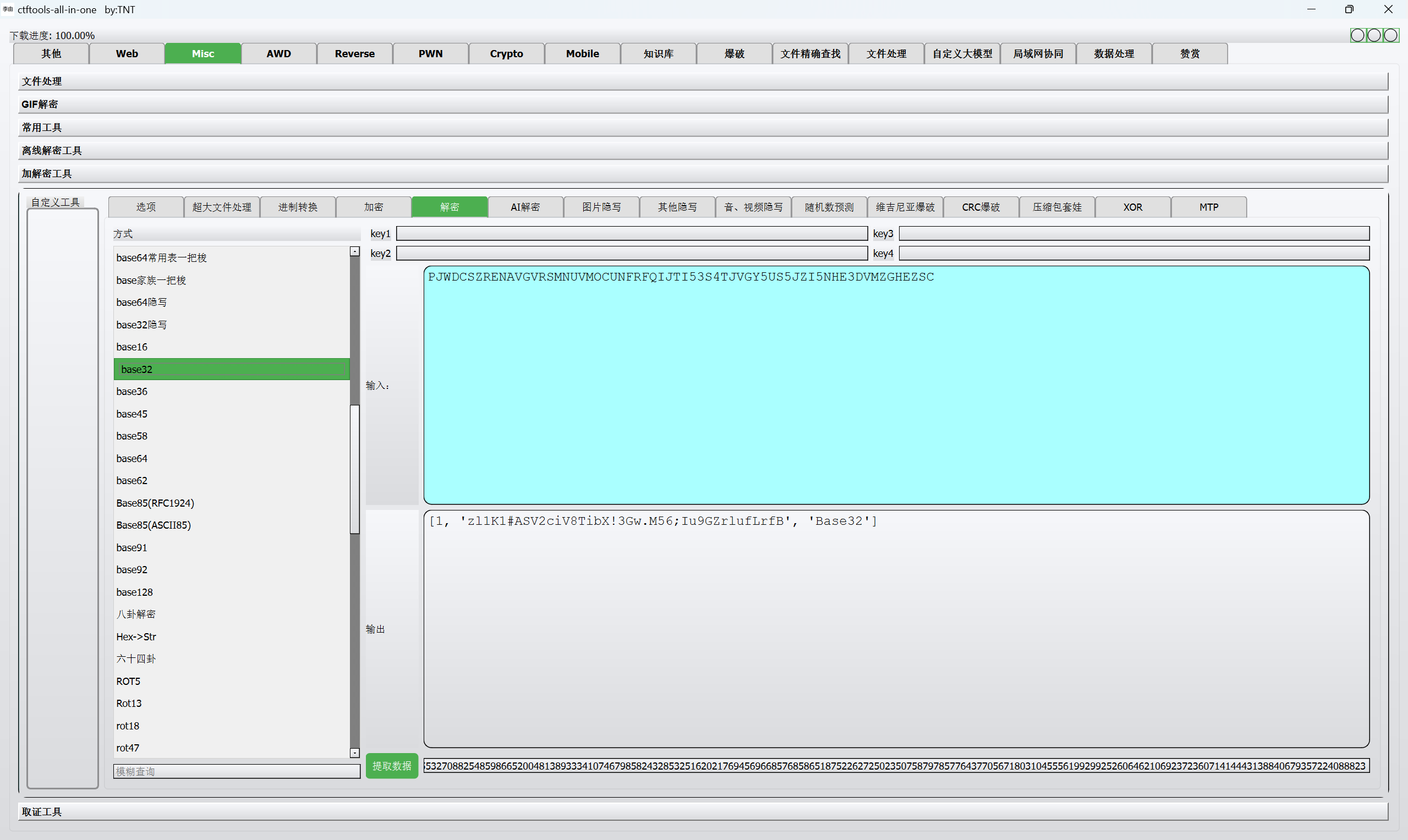Select rot47 decoding method

pyautogui.click(x=232, y=748)
